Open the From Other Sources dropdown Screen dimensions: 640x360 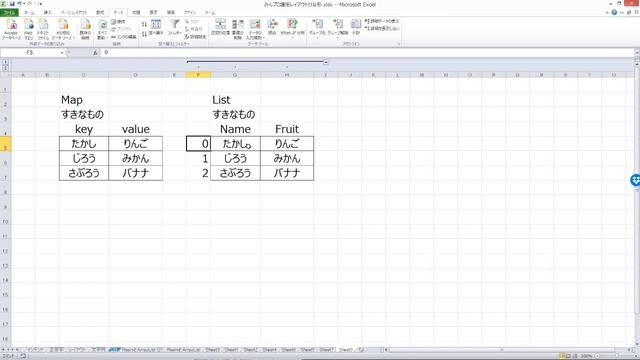pyautogui.click(x=63, y=29)
